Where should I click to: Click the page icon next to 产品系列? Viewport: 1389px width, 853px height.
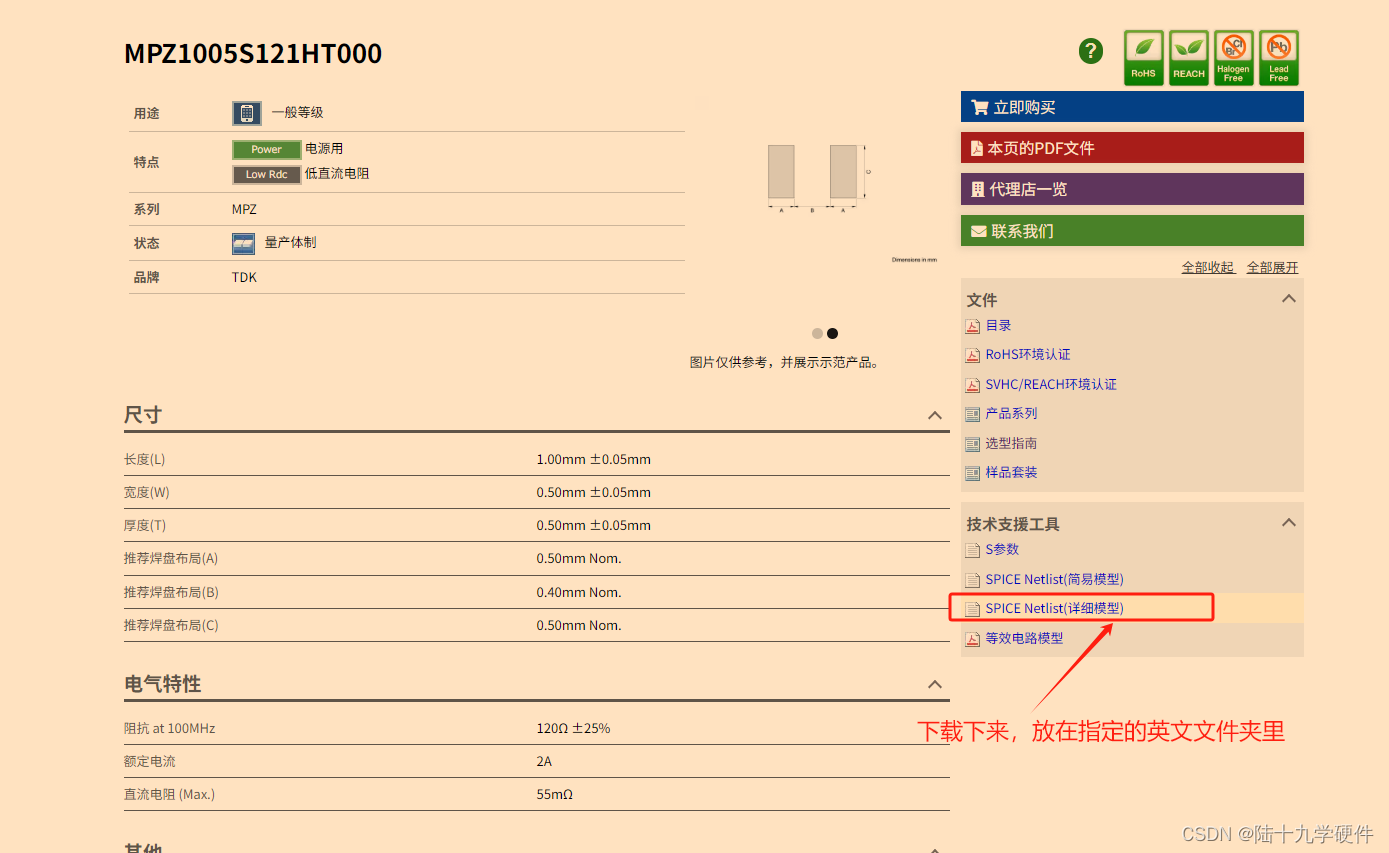tap(972, 414)
